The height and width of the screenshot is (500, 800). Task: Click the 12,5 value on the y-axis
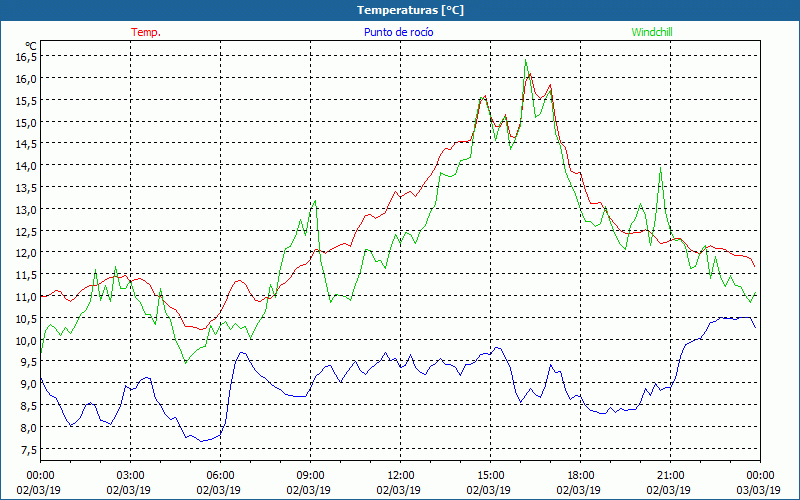[26, 231]
